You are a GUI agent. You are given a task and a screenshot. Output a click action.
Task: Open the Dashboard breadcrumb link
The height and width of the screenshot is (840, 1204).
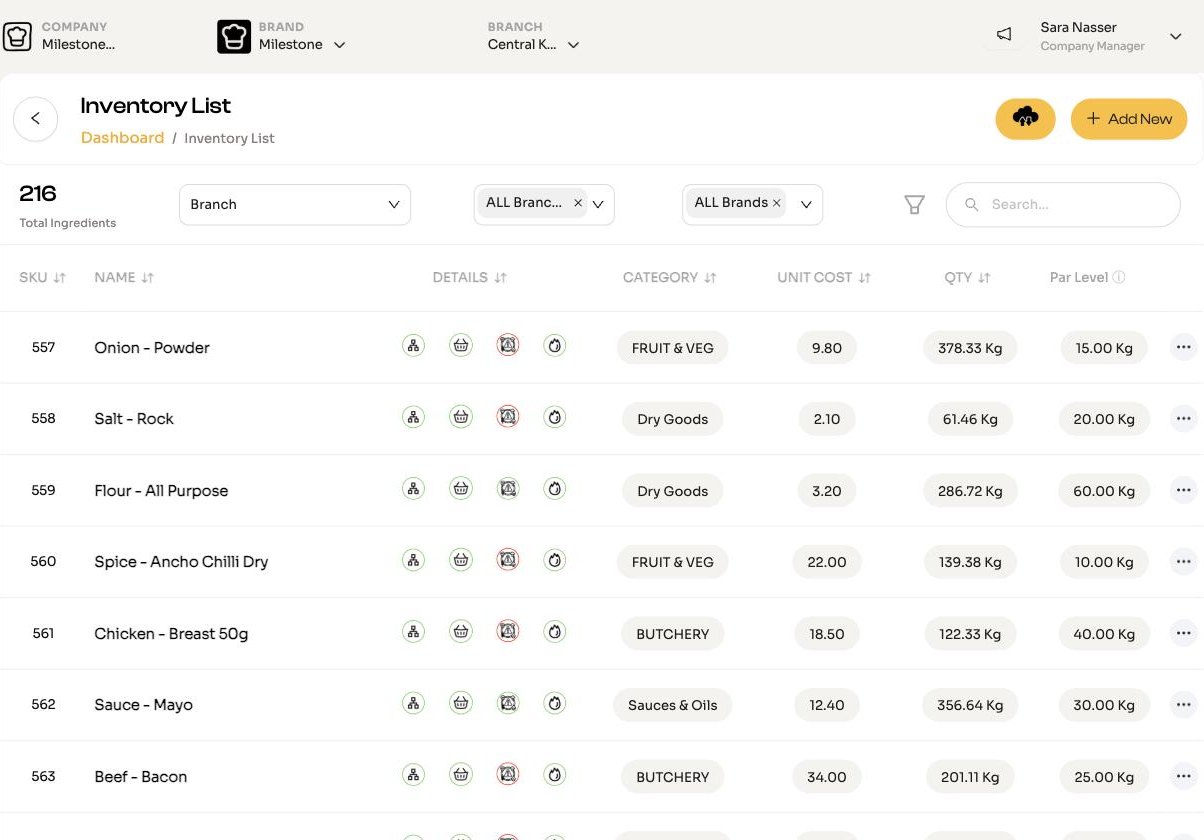pyautogui.click(x=122, y=138)
